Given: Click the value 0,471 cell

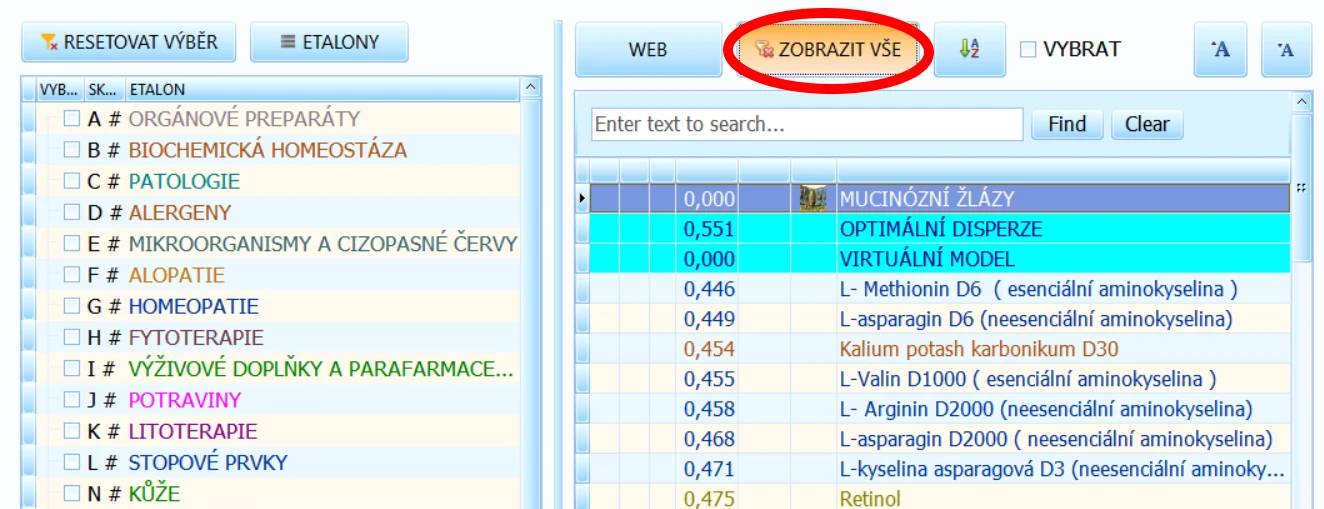Looking at the screenshot, I should 707,469.
